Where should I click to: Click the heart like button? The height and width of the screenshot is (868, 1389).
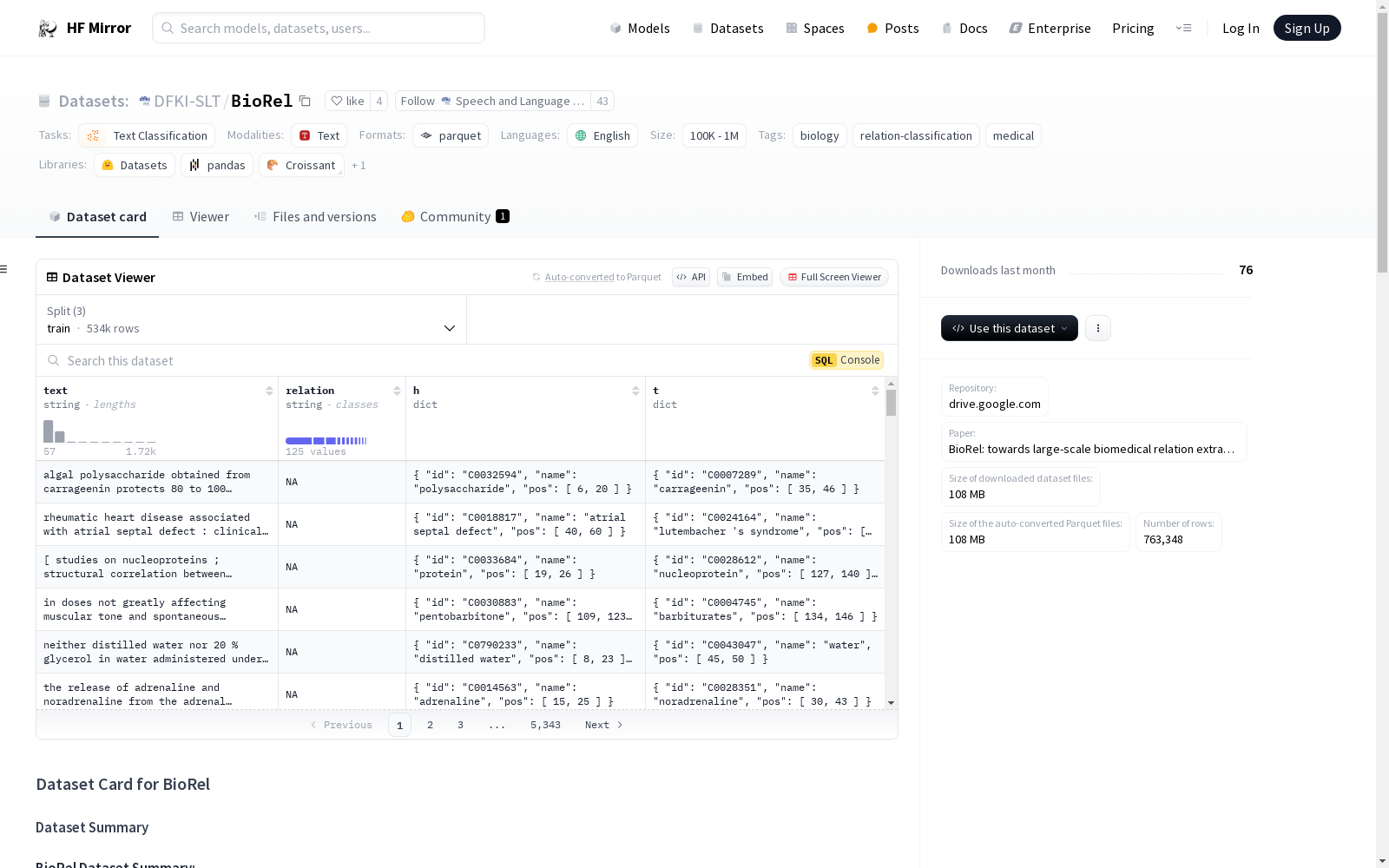347,101
